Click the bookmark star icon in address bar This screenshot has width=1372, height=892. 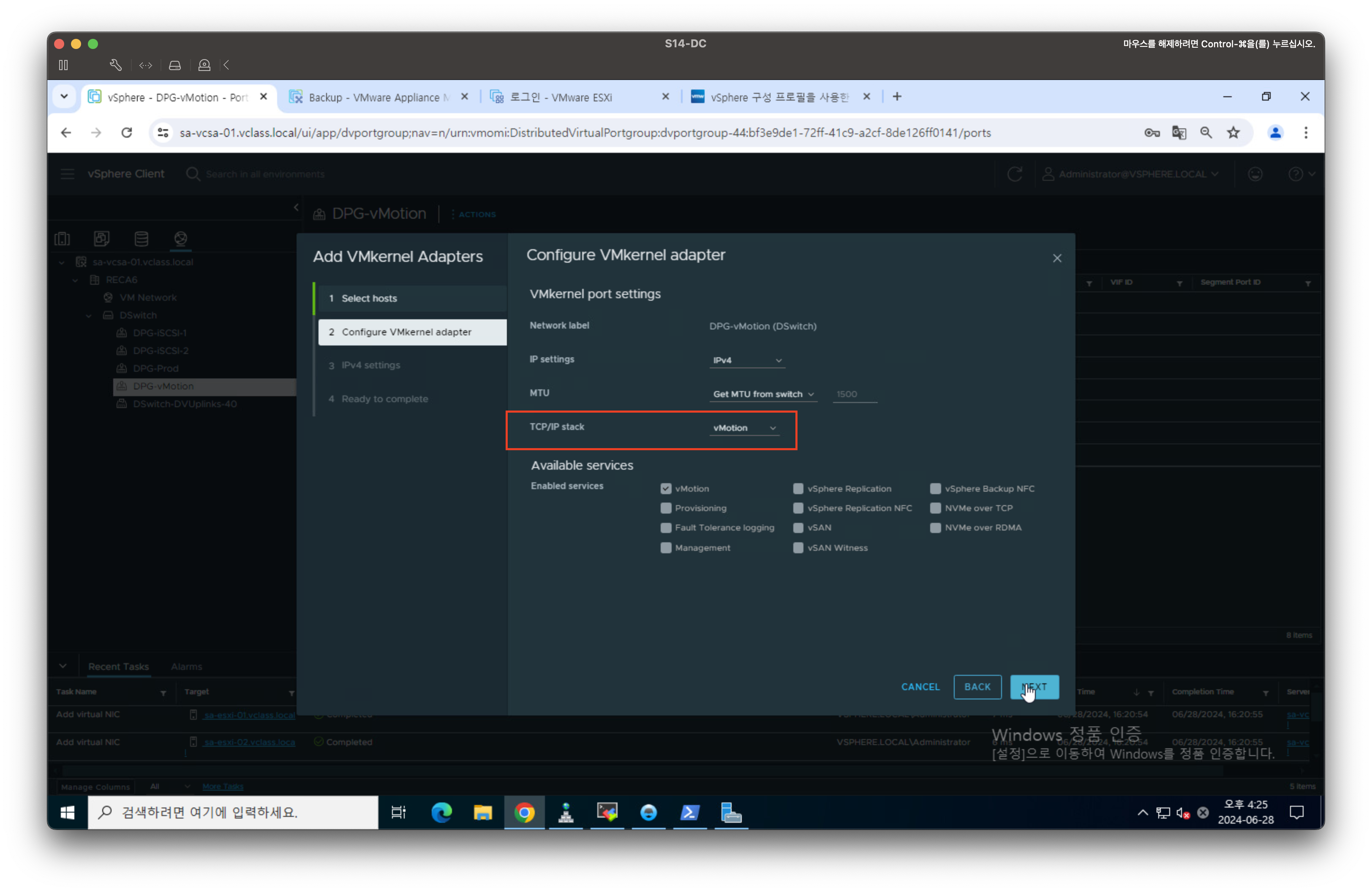(x=1233, y=133)
